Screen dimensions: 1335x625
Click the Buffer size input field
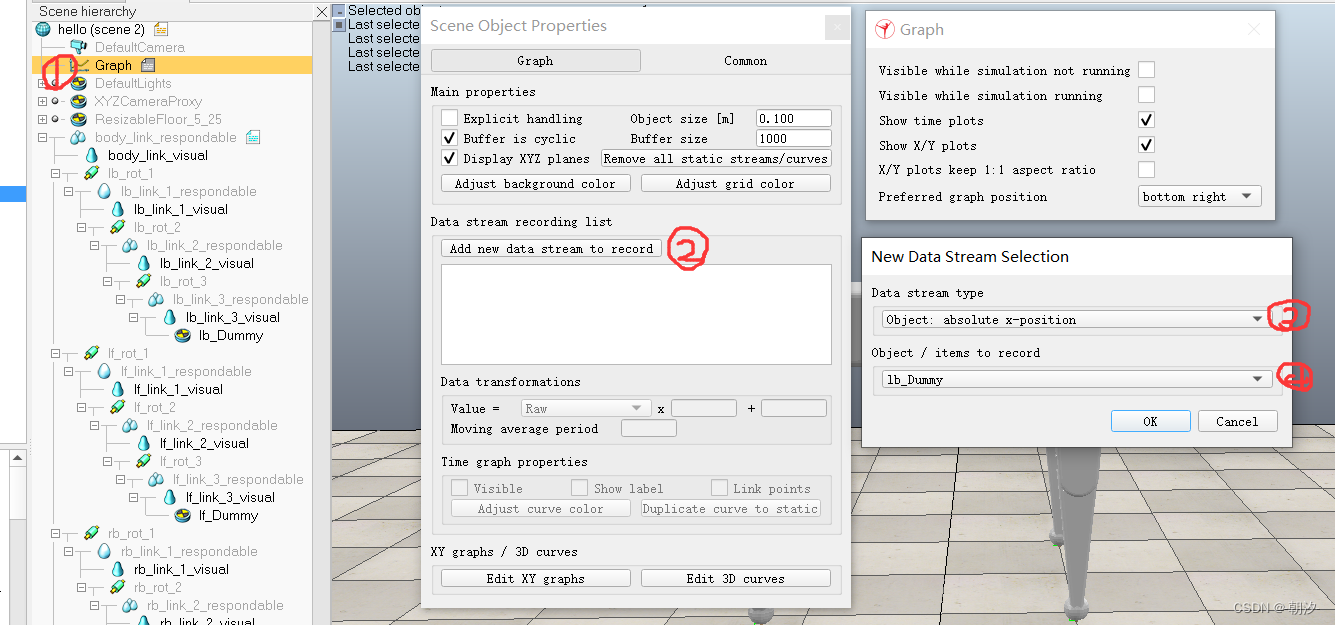pyautogui.click(x=793, y=137)
